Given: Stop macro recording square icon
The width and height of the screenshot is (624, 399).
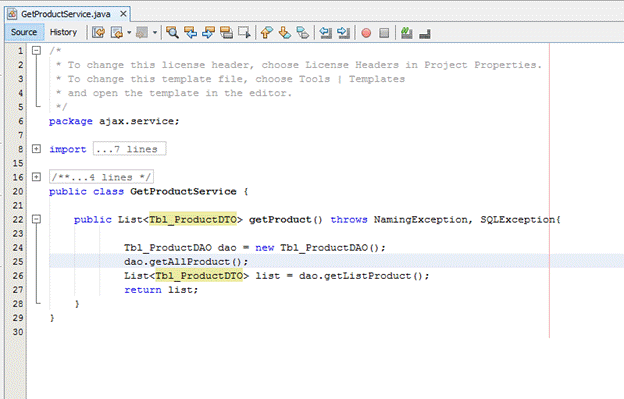Looking at the screenshot, I should pyautogui.click(x=384, y=33).
